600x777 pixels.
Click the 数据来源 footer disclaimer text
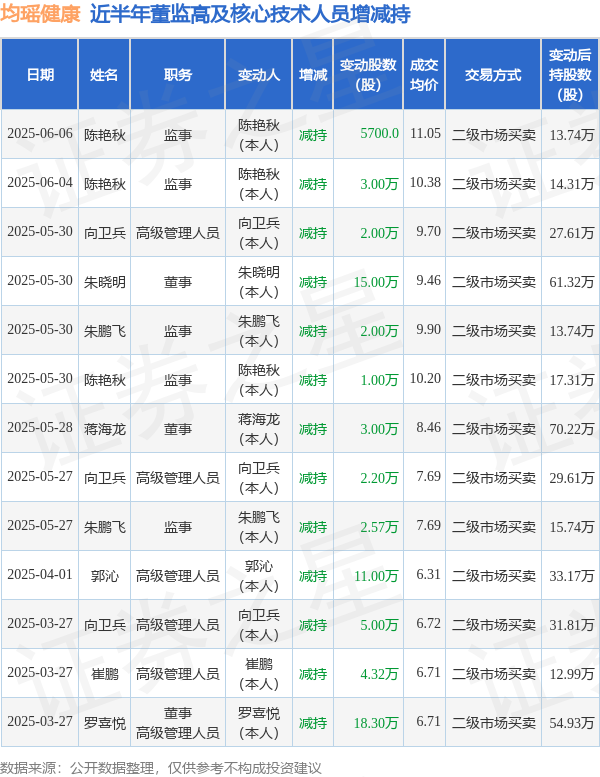[161, 768]
